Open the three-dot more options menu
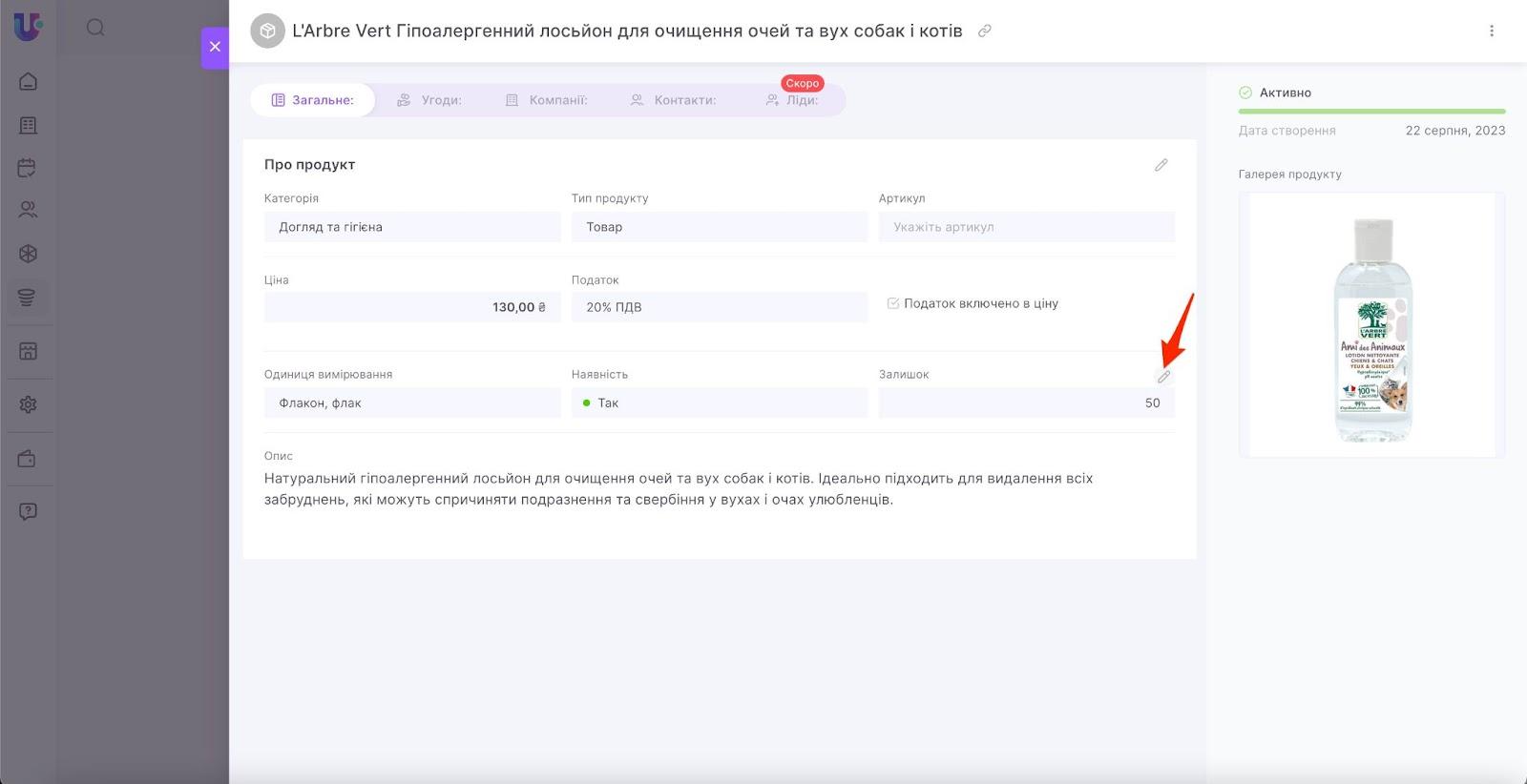The image size is (1527, 784). click(1492, 31)
